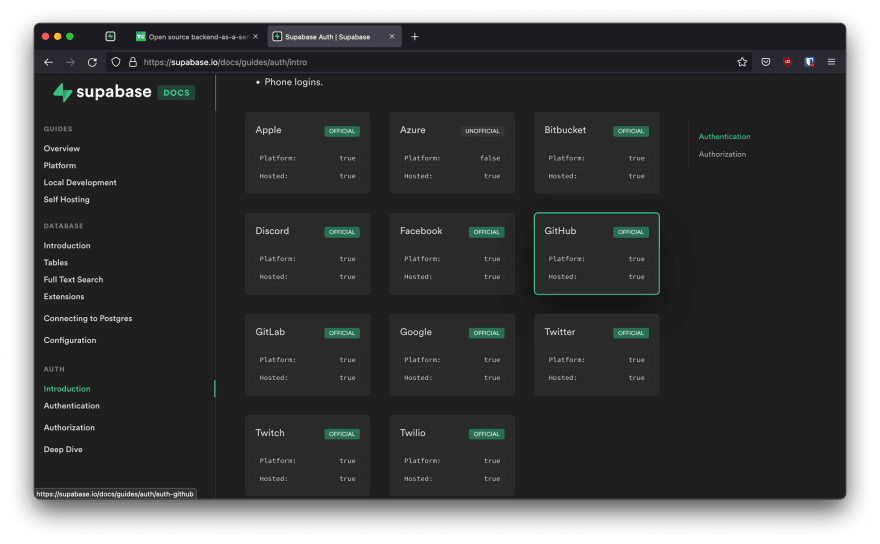The image size is (880, 544).
Task: Click the GUIDES sidebar heading
Action: (58, 129)
